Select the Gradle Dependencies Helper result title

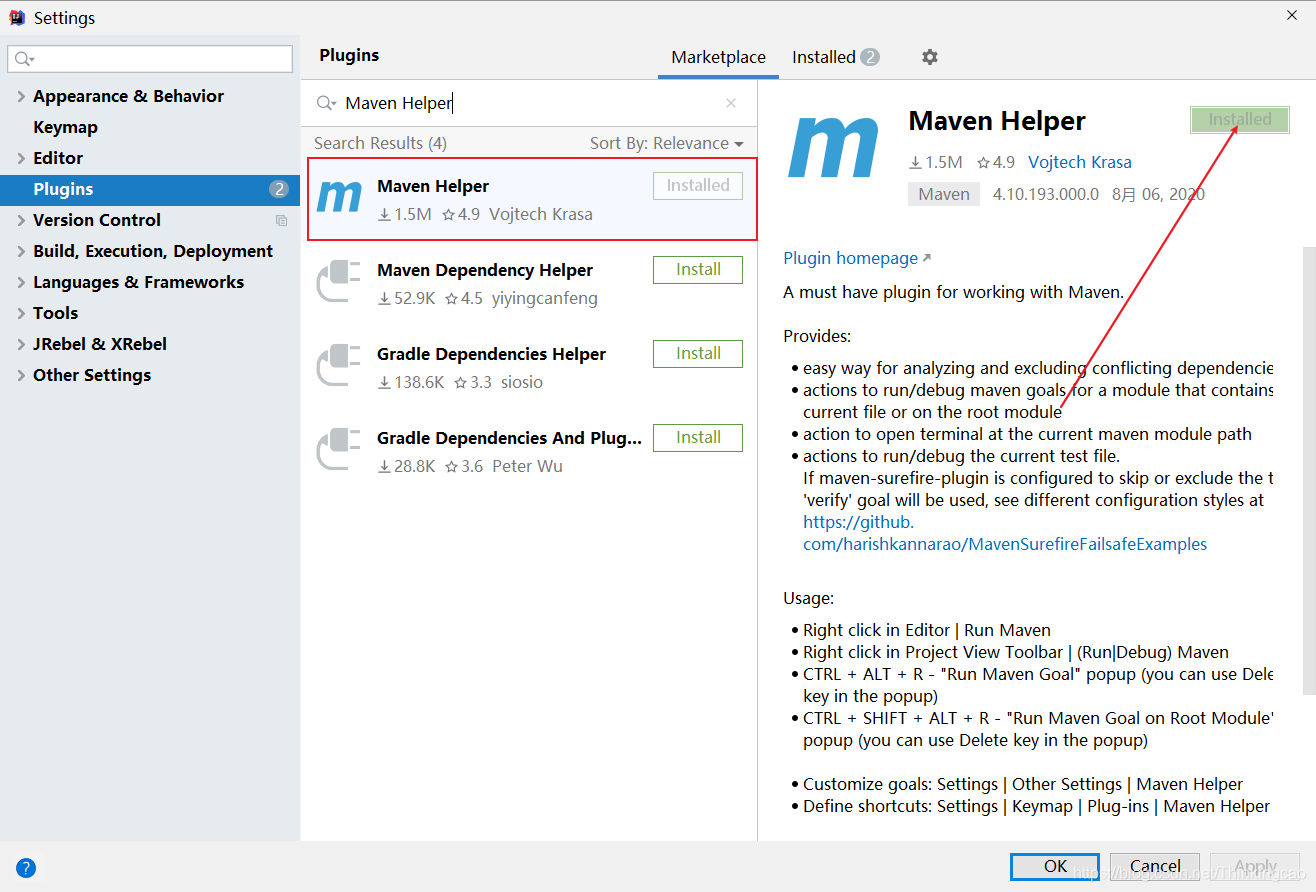491,354
